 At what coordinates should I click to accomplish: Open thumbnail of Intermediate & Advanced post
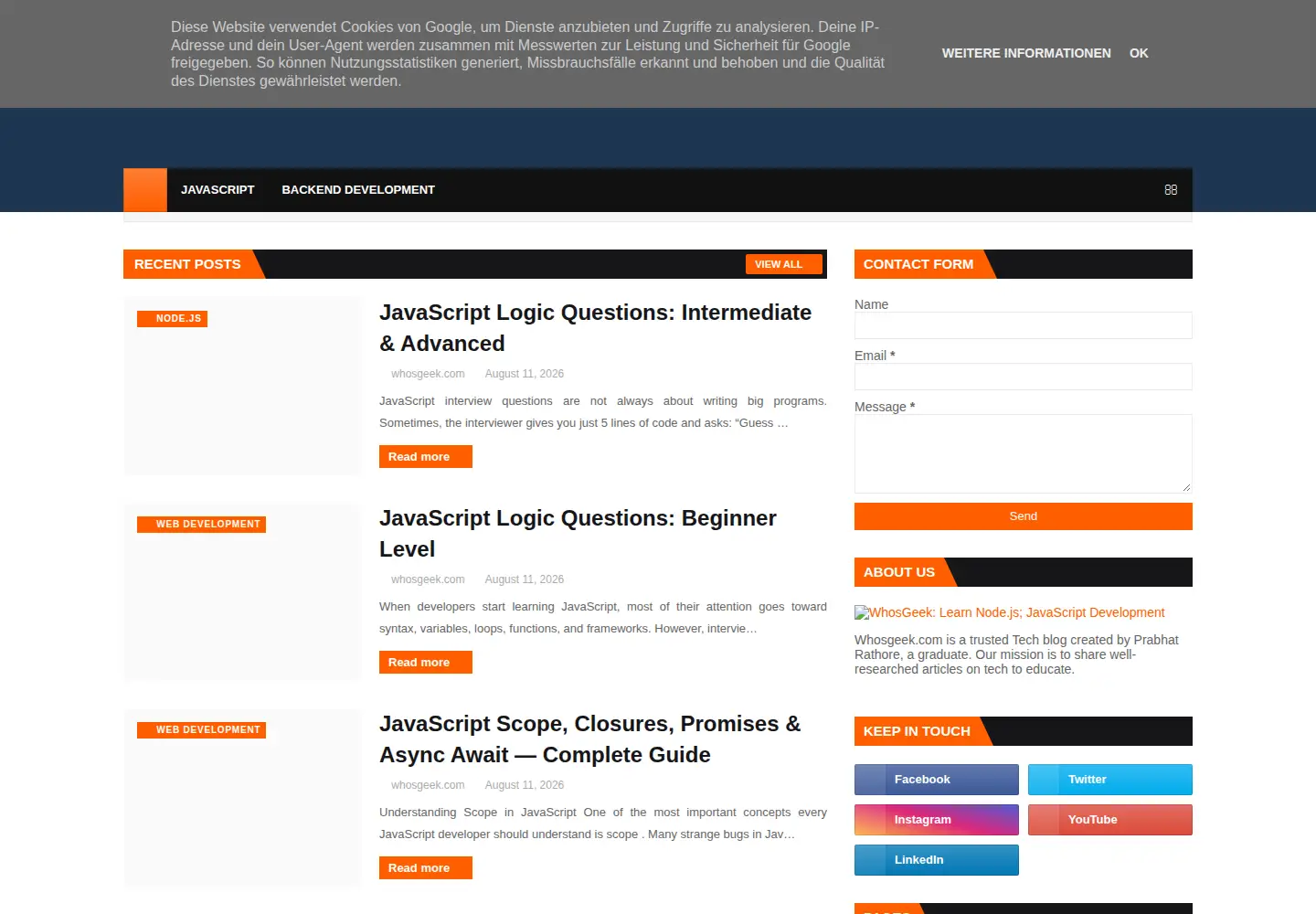[242, 385]
